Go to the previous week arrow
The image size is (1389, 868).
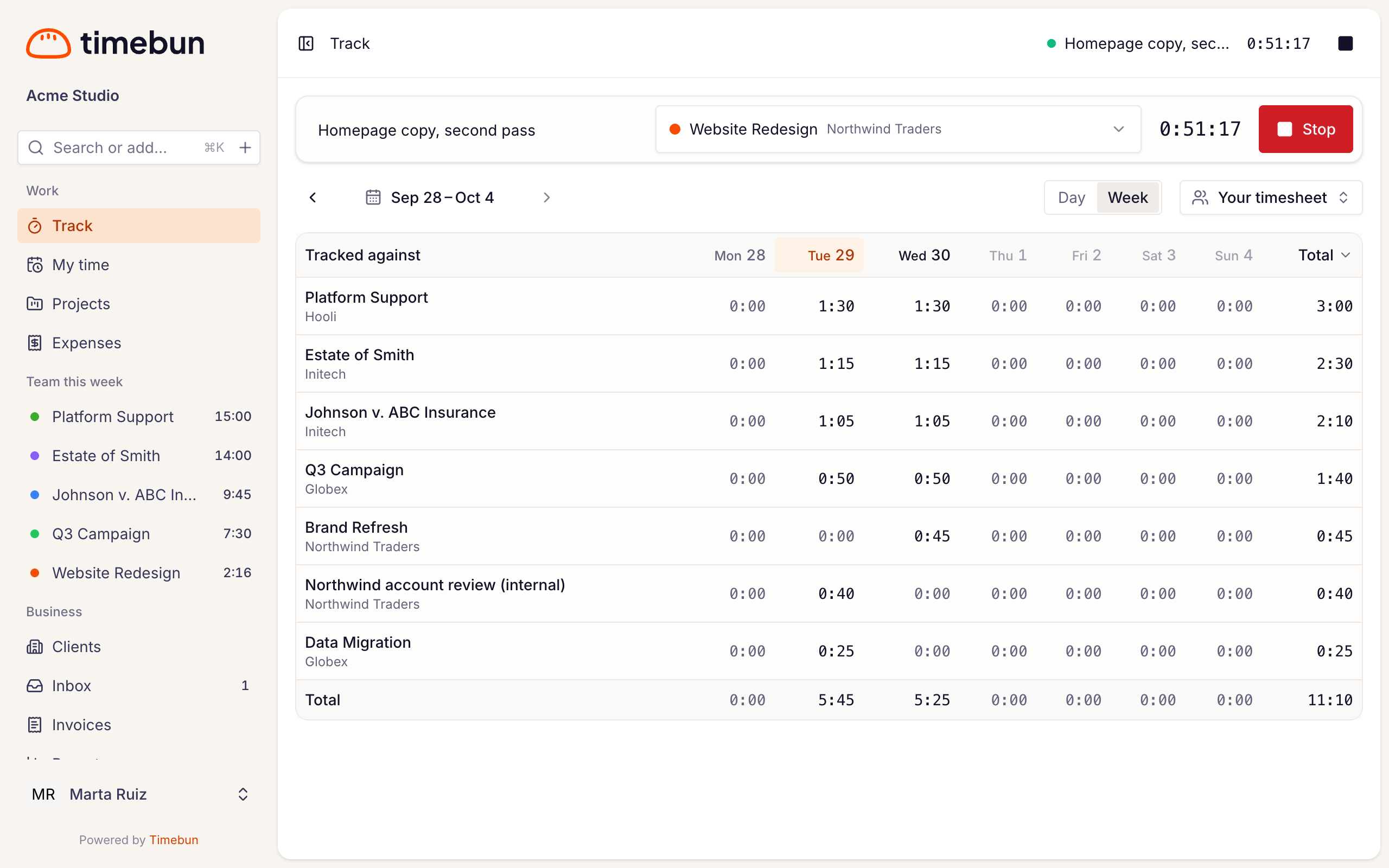(313, 197)
